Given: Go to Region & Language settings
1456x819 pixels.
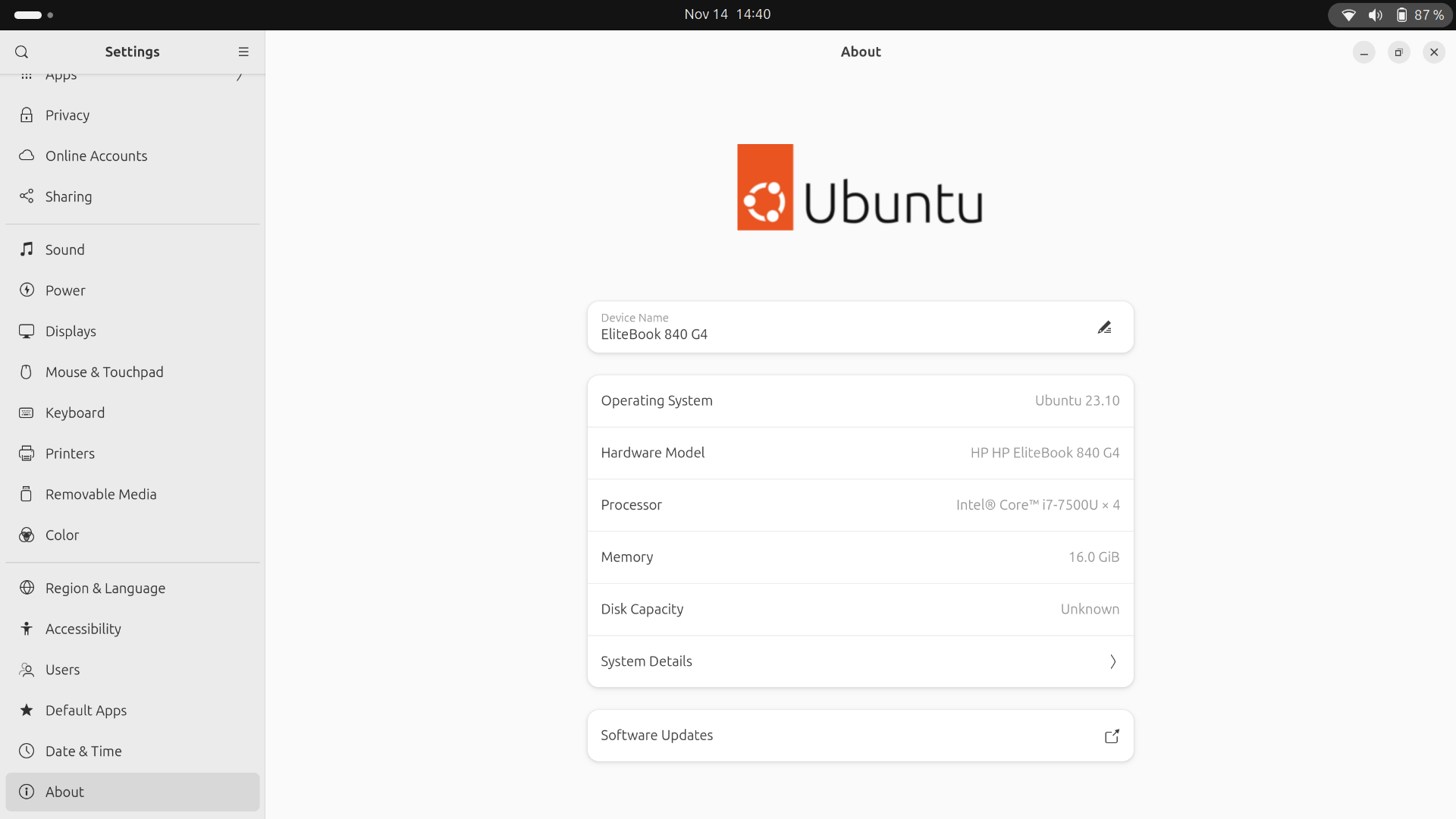Looking at the screenshot, I should click(105, 588).
